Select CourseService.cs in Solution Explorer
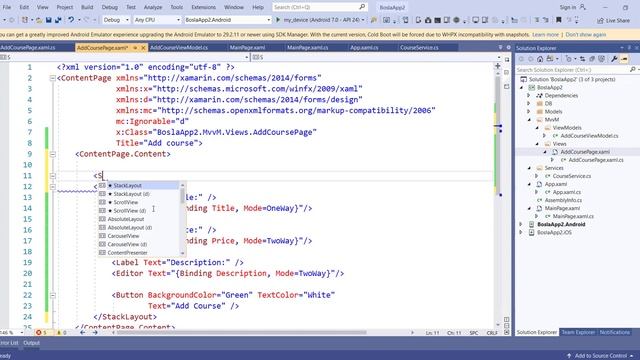Screen dimensions: 640x360 [571, 176]
